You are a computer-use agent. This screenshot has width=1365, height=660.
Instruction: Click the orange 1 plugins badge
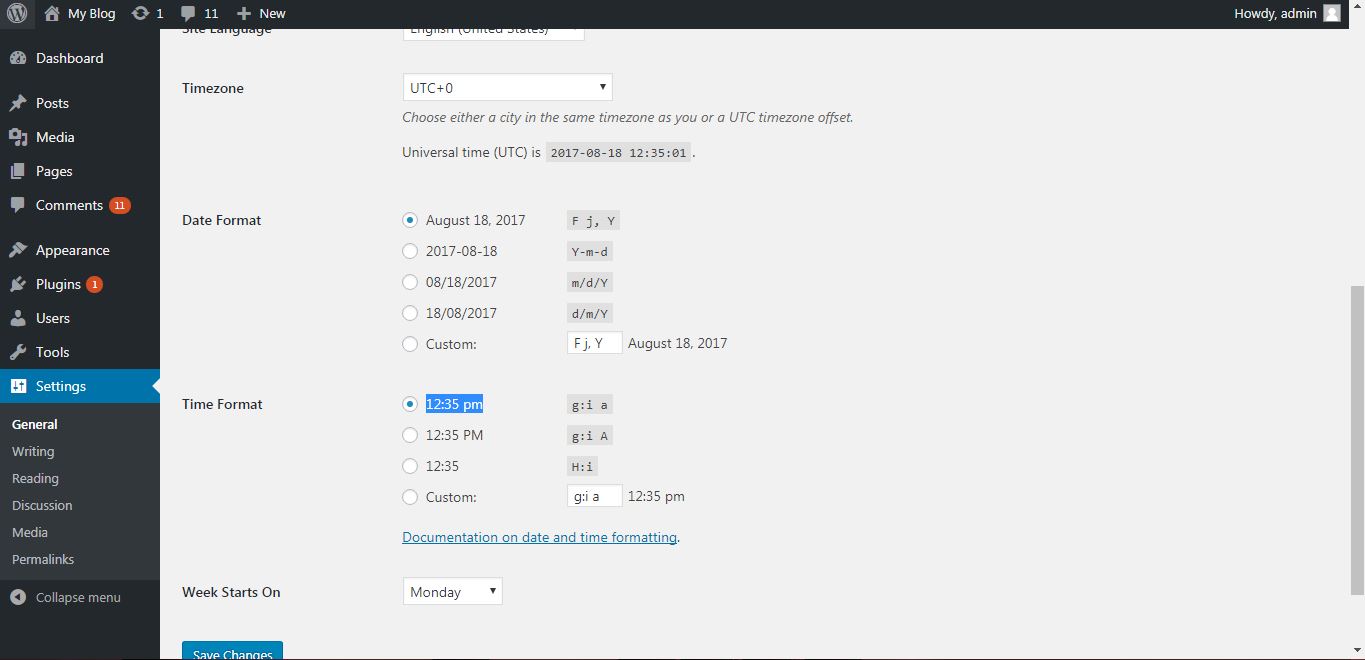pos(94,284)
